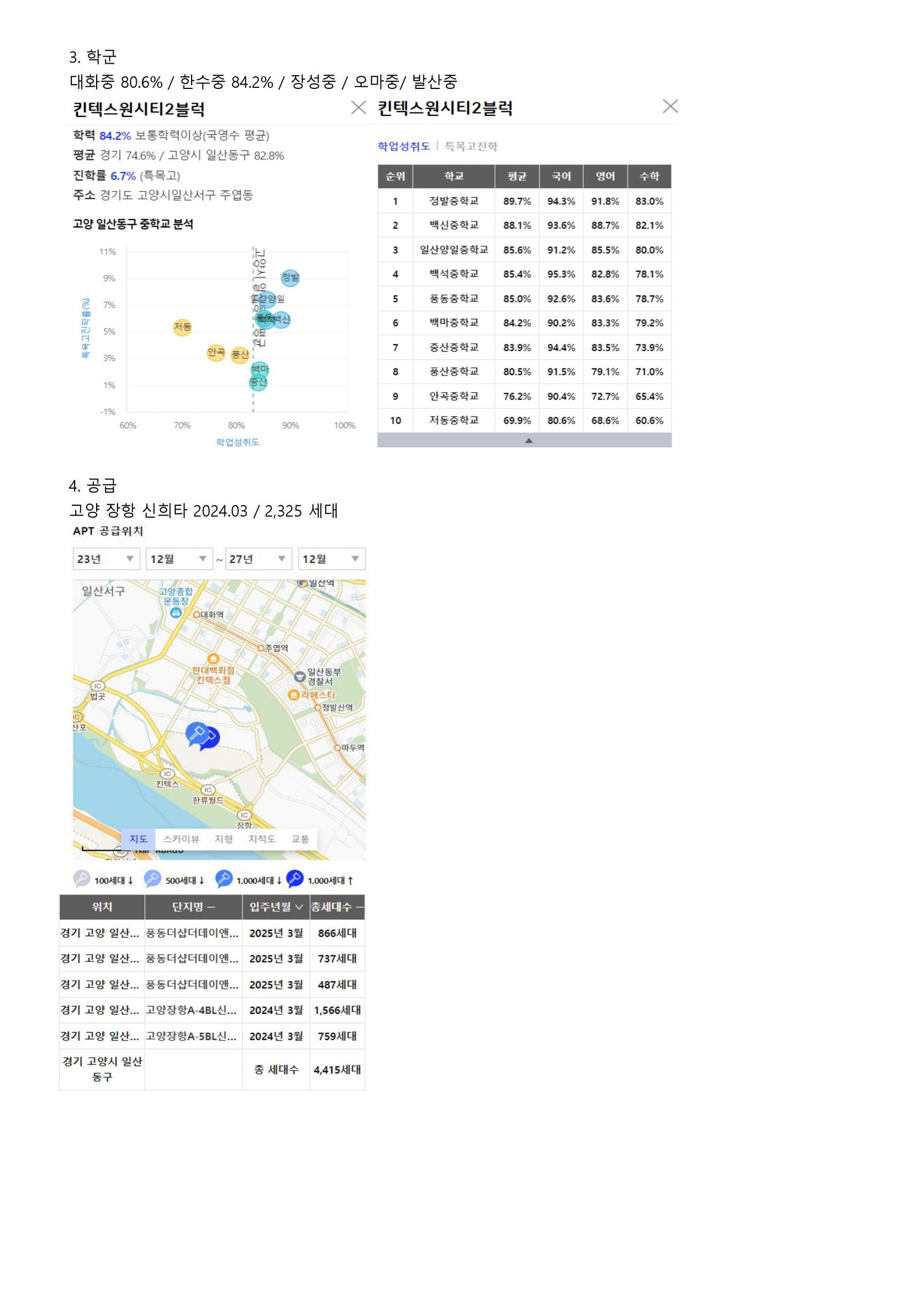Click the 중산 bubble in the scatter chart
The width and height of the screenshot is (924, 1307).
[x=258, y=382]
